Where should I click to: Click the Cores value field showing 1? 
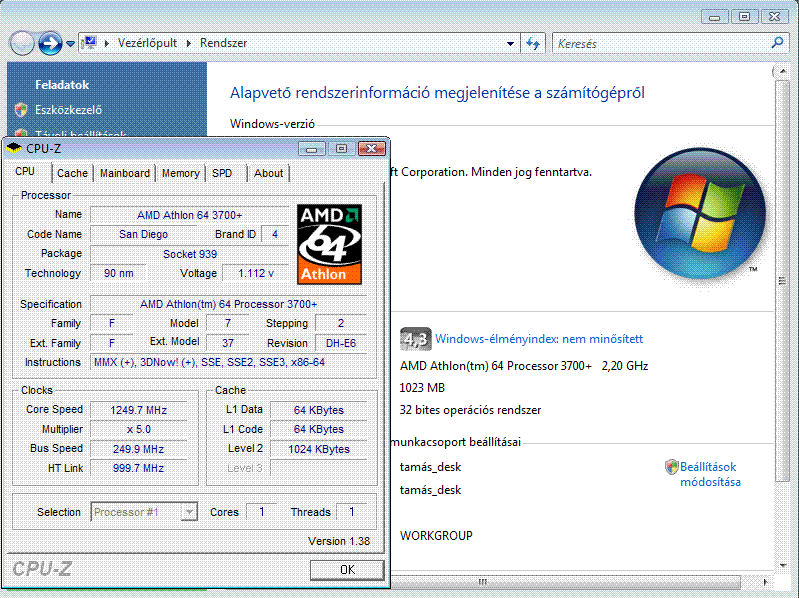[261, 512]
